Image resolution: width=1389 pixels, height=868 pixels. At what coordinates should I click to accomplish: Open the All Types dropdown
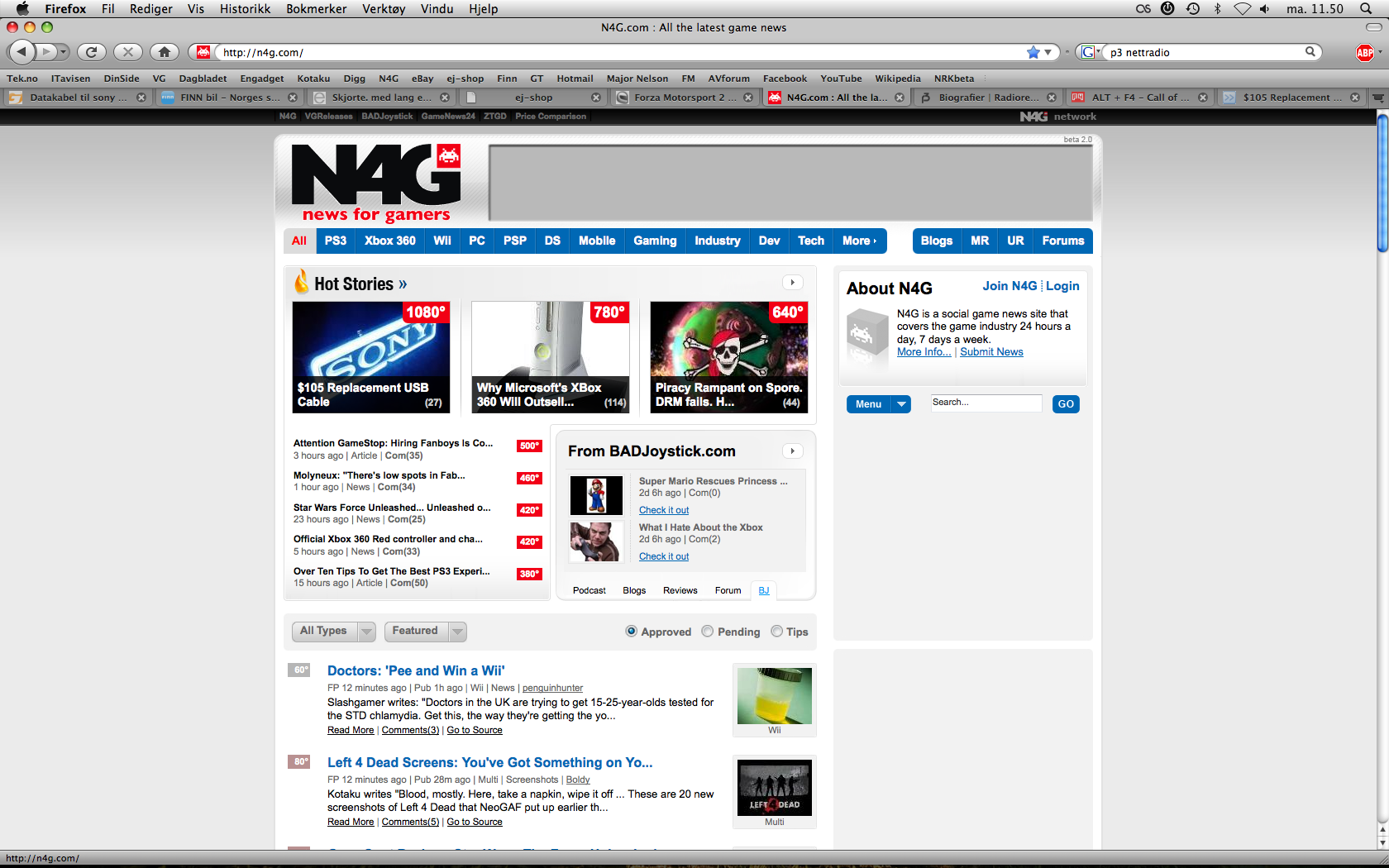334,632
